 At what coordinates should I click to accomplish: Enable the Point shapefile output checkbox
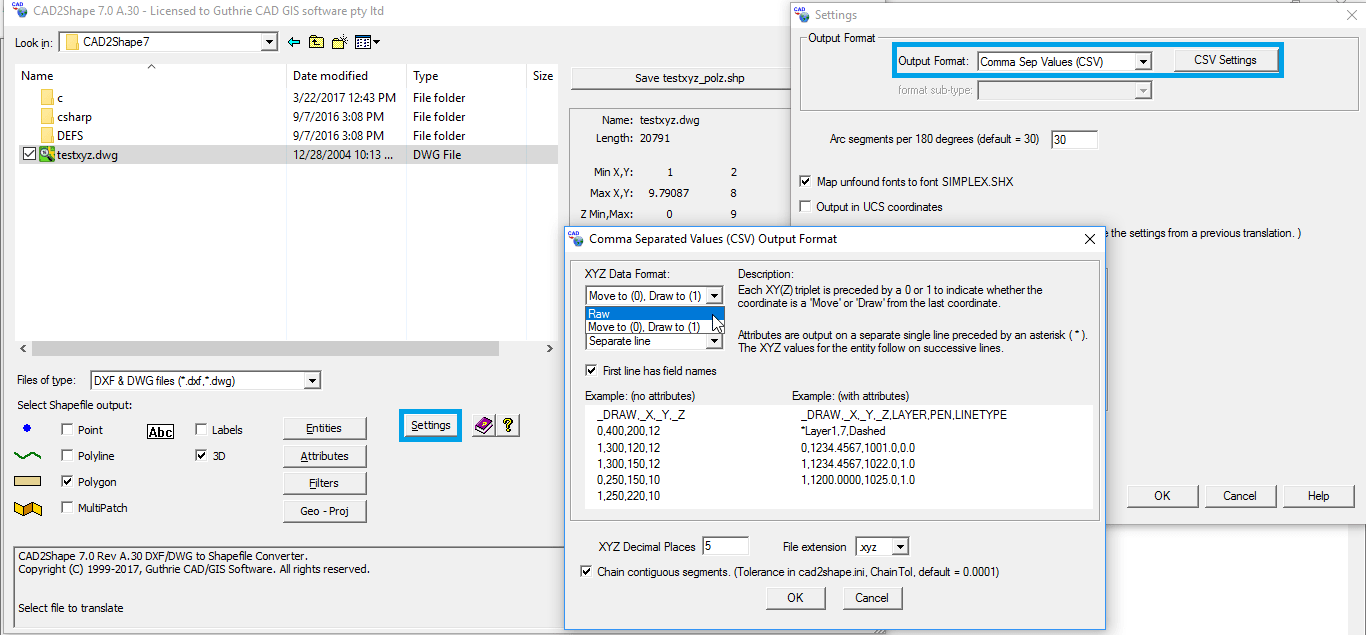(x=67, y=430)
